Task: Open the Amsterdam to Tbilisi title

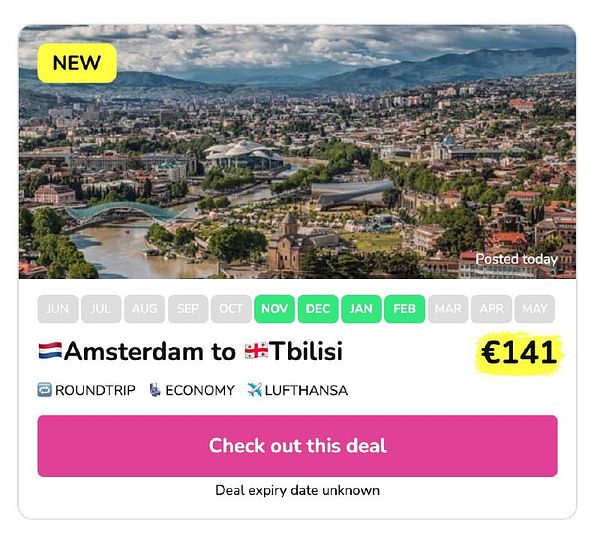Action: click(x=191, y=351)
